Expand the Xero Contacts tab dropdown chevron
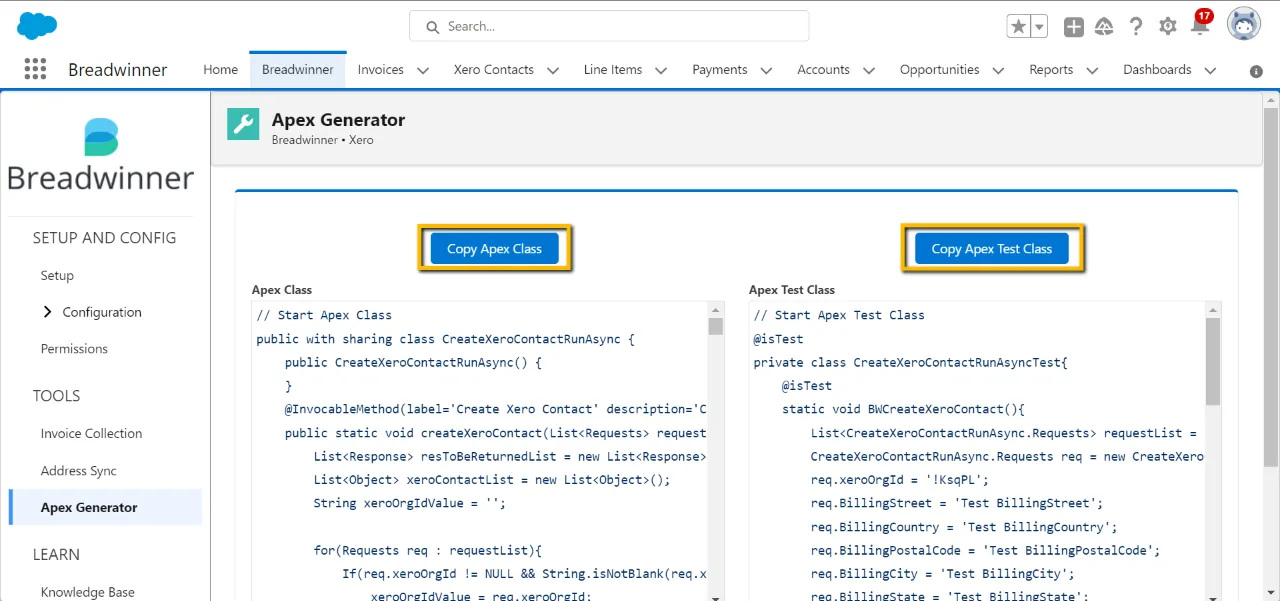The height and width of the screenshot is (601, 1280). (553, 70)
